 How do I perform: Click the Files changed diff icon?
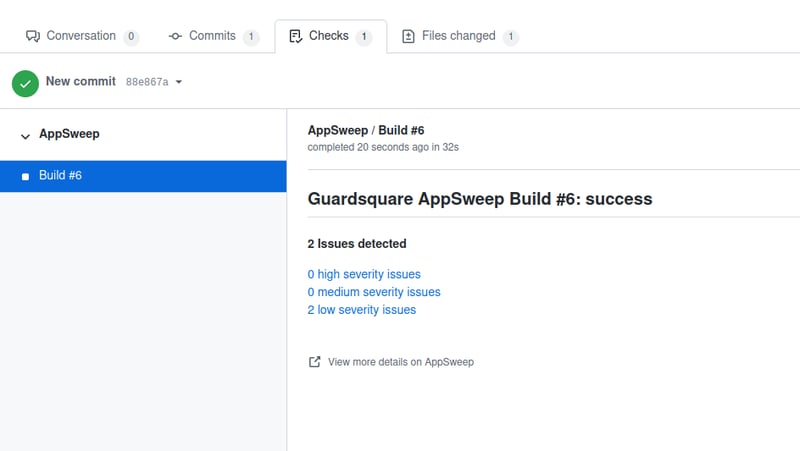[x=408, y=36]
